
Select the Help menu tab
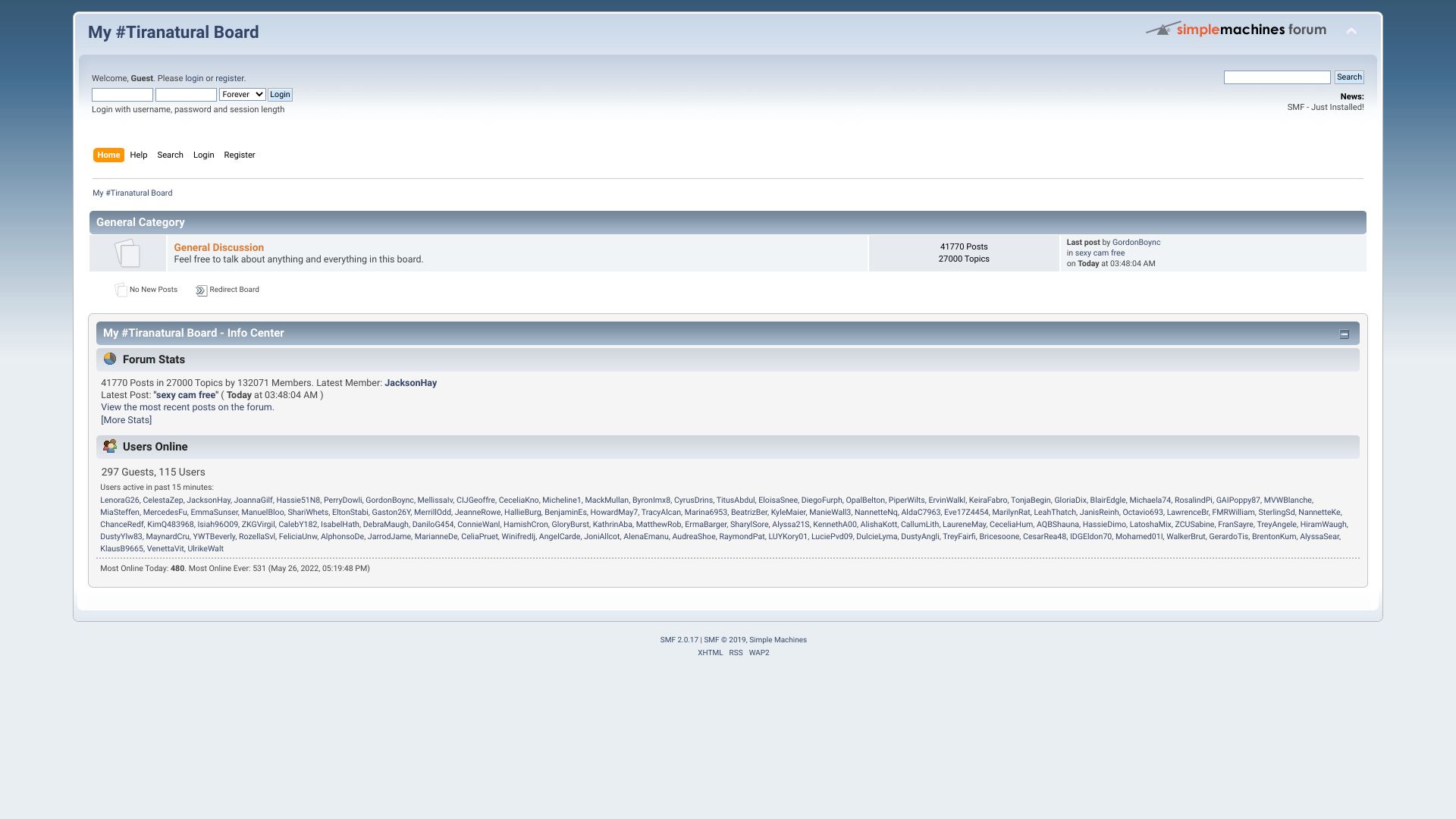click(x=137, y=155)
